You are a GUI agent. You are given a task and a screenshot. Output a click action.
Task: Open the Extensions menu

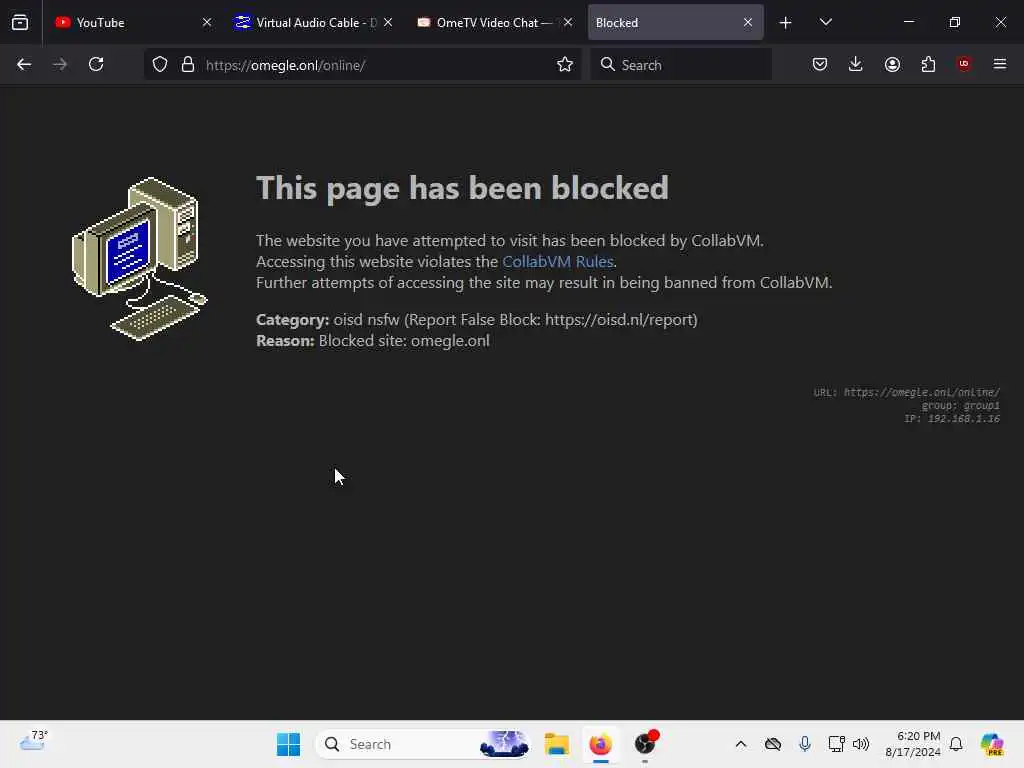tap(928, 64)
